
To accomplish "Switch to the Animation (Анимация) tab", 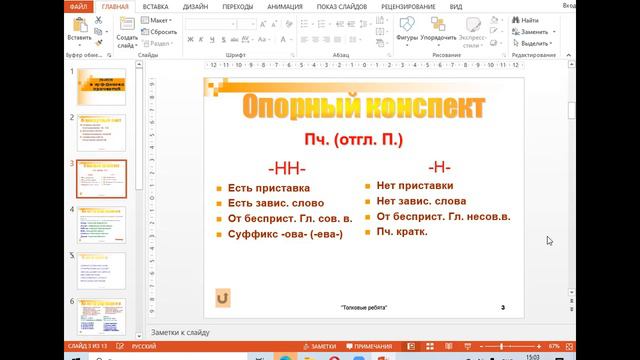I will (285, 7).
